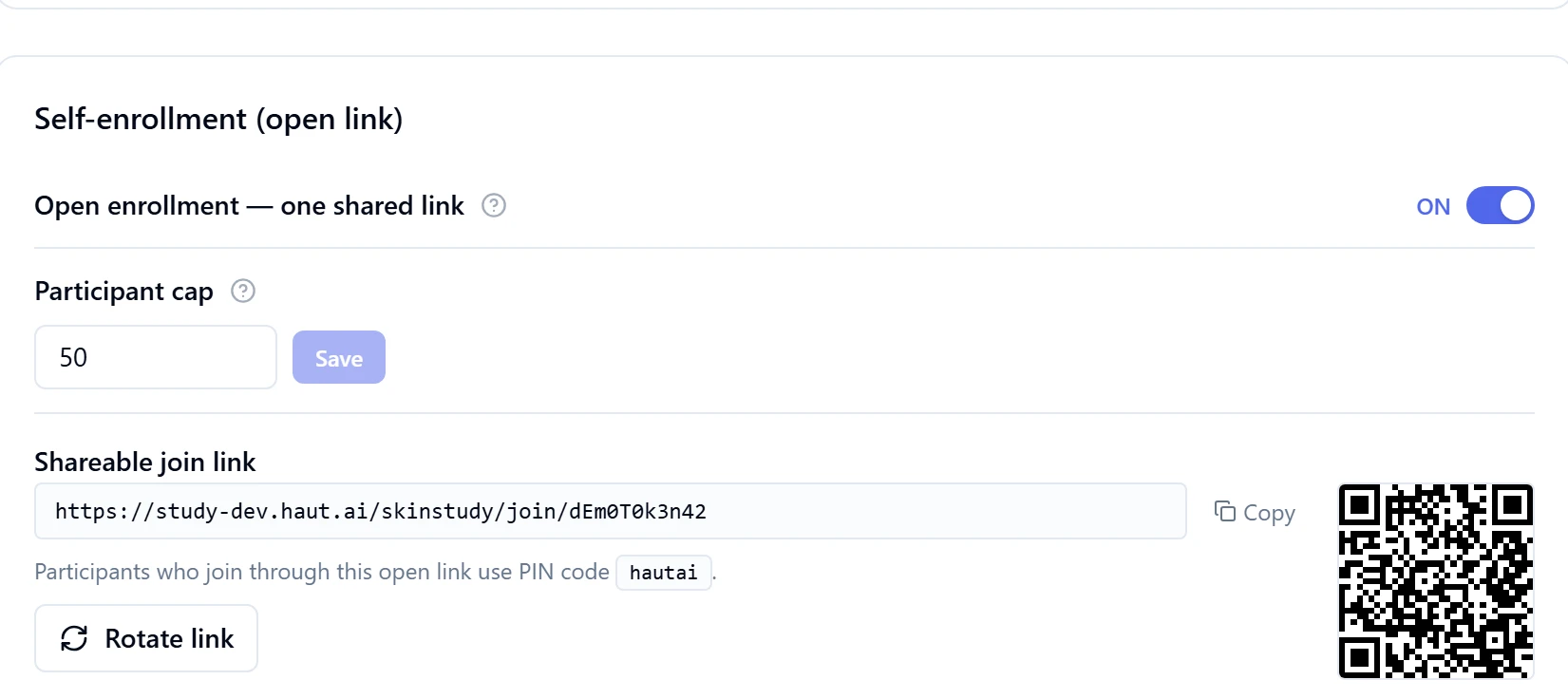Click the circular arrows icon in Rotate link

[74, 638]
